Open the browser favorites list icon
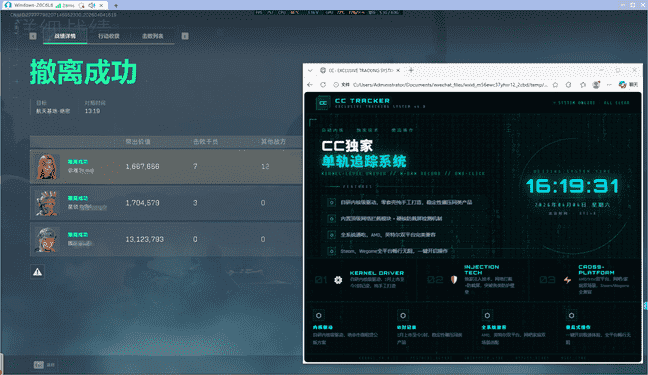The width and height of the screenshot is (648, 375). 583,85
